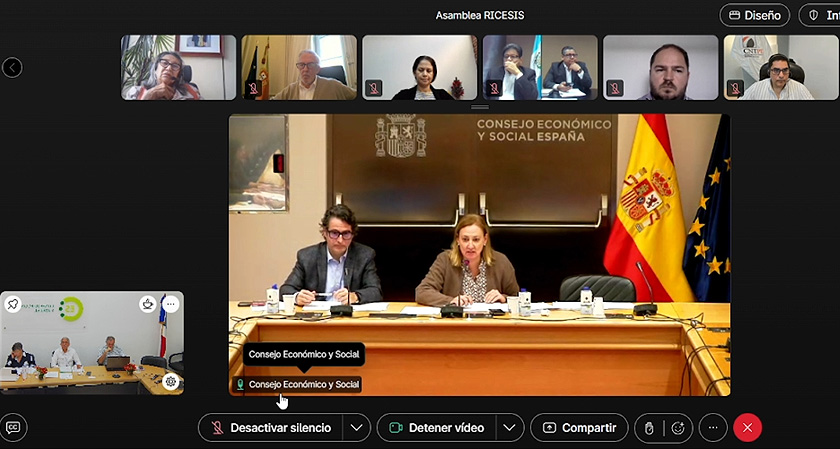Turn on closed captions

pos(13,428)
